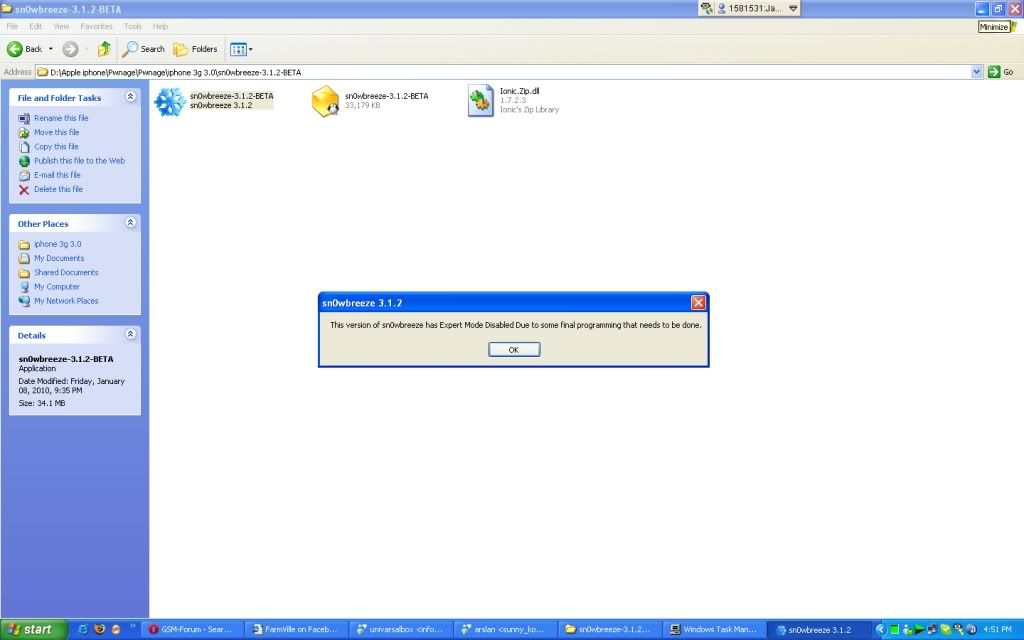
Task: Switch to sn0wbreeze-3.1.2 folder taskbar button
Action: coord(610,630)
